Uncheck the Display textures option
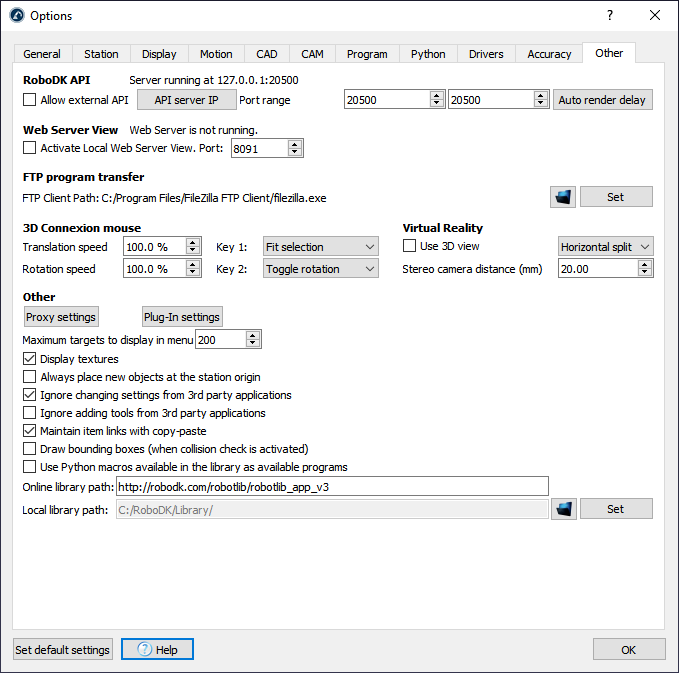 coord(29,359)
